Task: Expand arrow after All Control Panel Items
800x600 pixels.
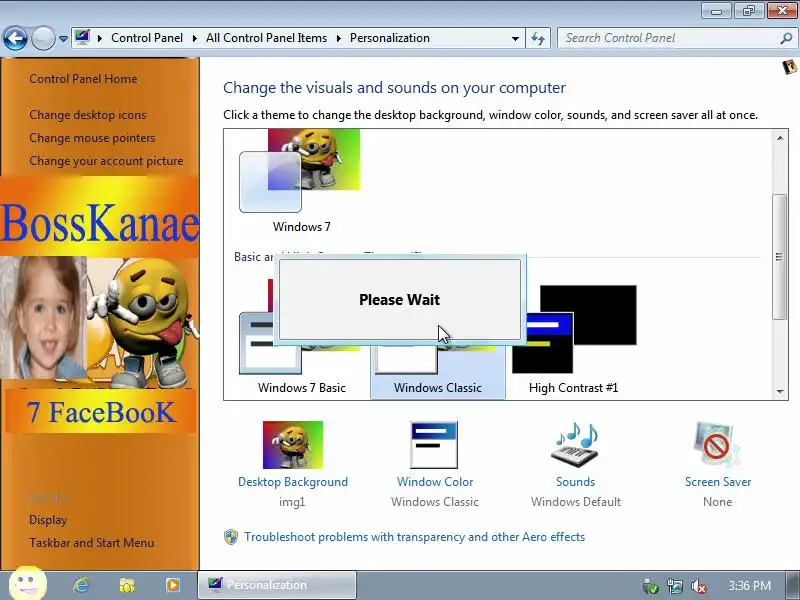Action: click(x=338, y=38)
